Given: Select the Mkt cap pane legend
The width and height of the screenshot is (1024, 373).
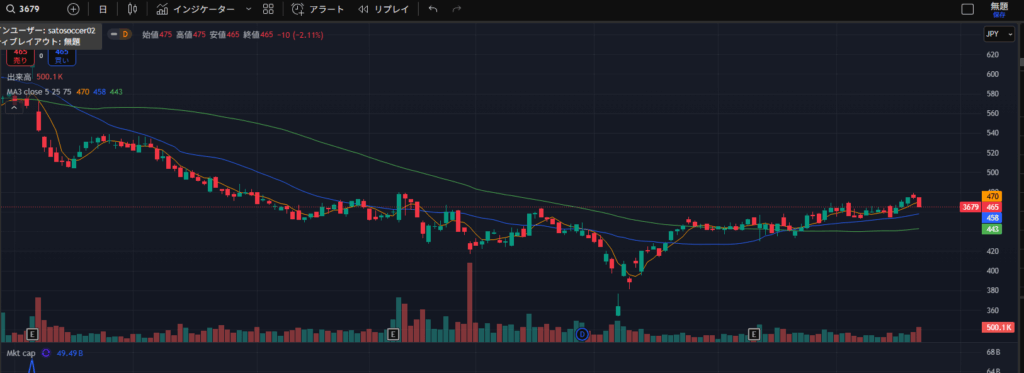Looking at the screenshot, I should click(x=20, y=353).
